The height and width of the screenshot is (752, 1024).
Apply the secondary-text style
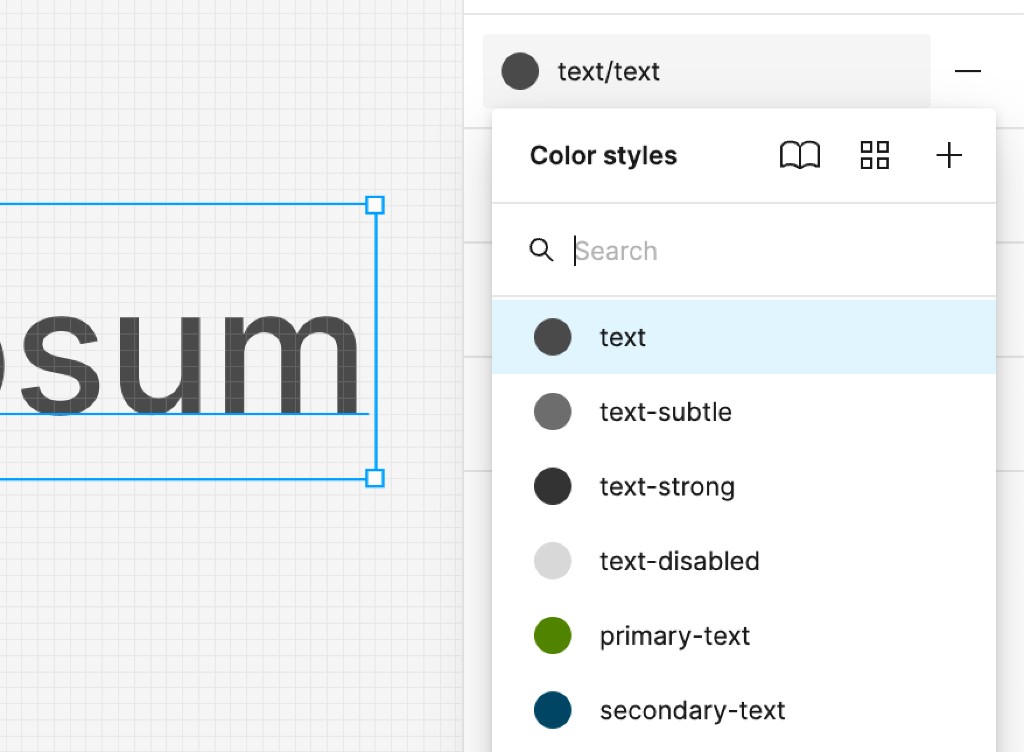coord(691,710)
